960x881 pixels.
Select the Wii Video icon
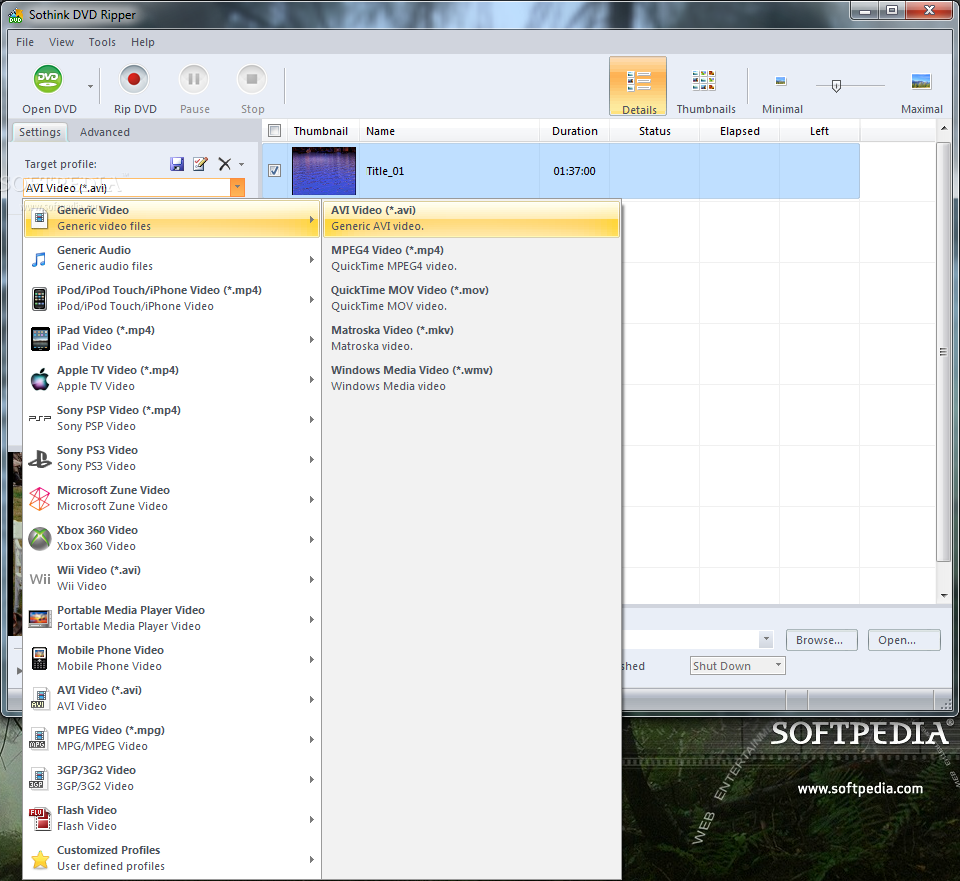pos(40,579)
